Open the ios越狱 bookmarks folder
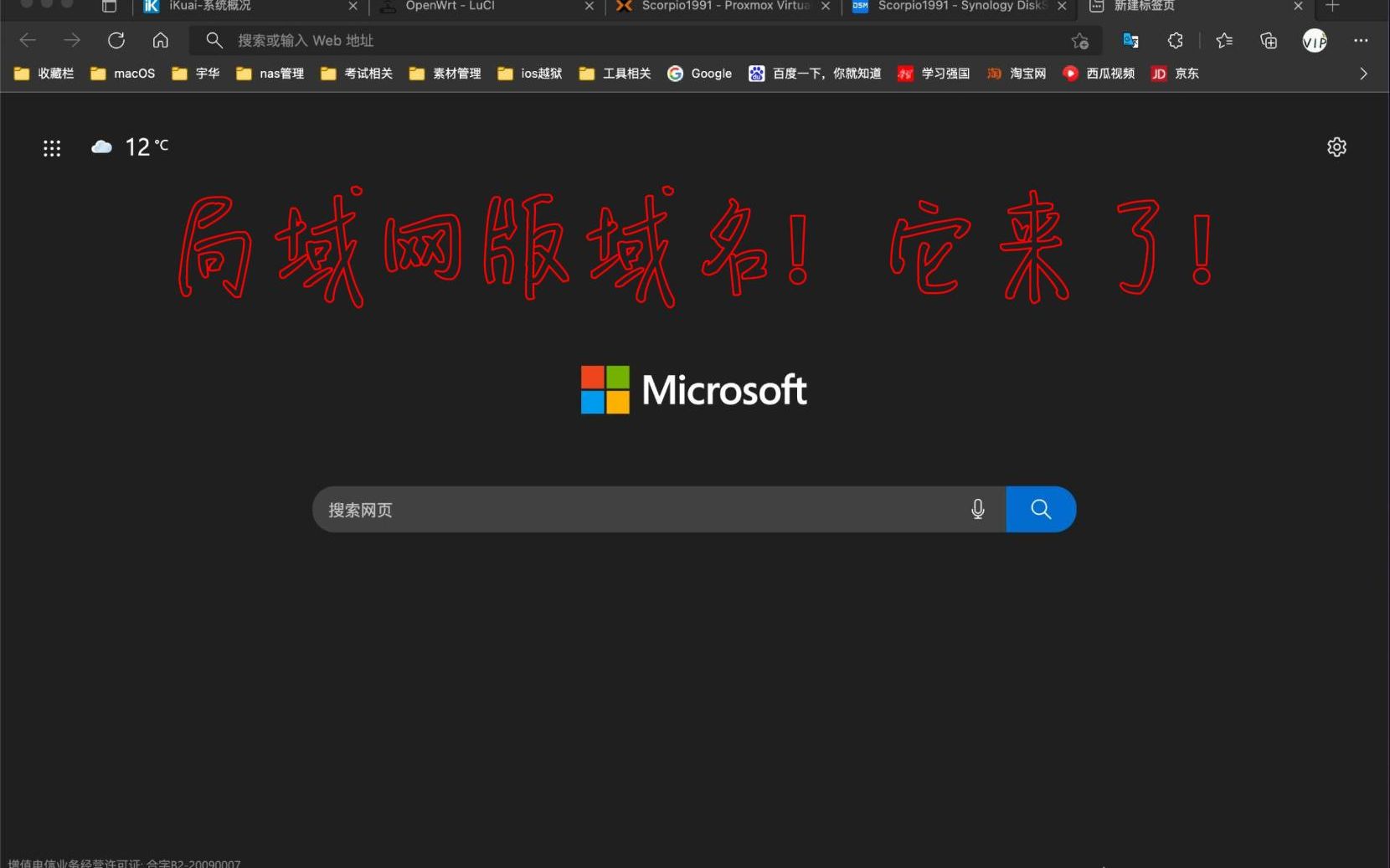 pyautogui.click(x=530, y=74)
